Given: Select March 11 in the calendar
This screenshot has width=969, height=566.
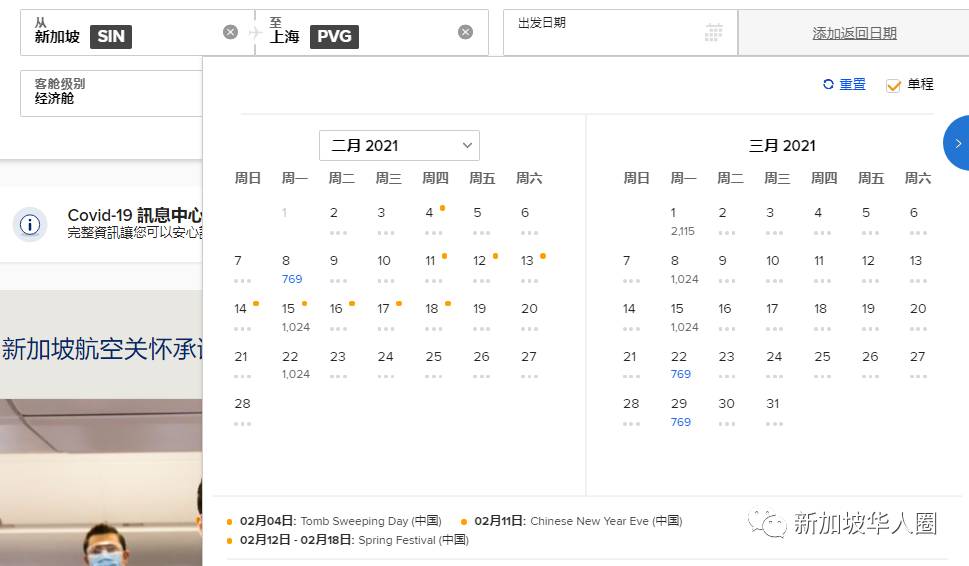Looking at the screenshot, I should tap(822, 268).
